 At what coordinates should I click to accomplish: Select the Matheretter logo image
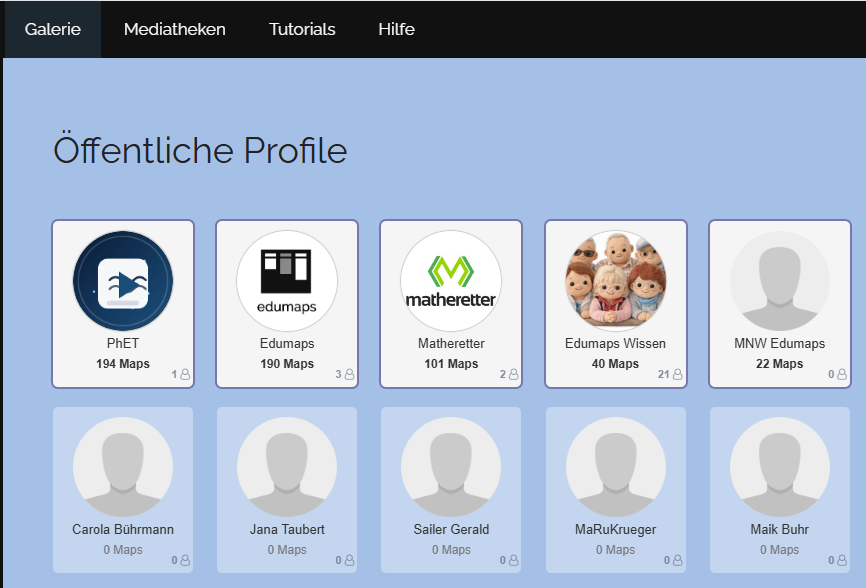coord(450,281)
